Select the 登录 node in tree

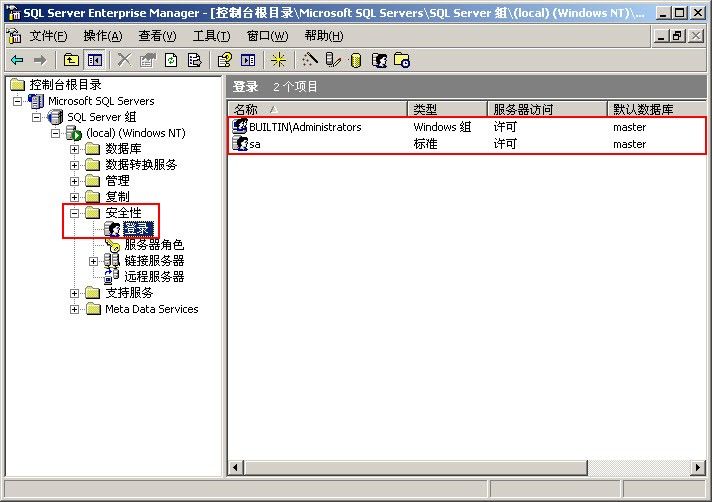138,229
